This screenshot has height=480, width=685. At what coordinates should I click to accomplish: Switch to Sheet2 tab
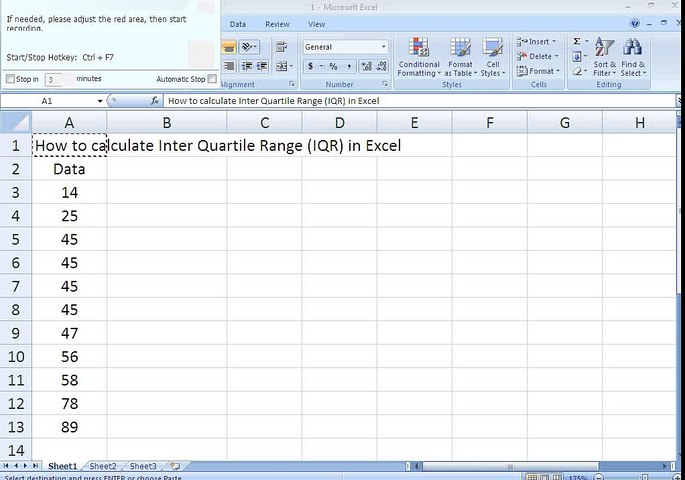click(103, 466)
